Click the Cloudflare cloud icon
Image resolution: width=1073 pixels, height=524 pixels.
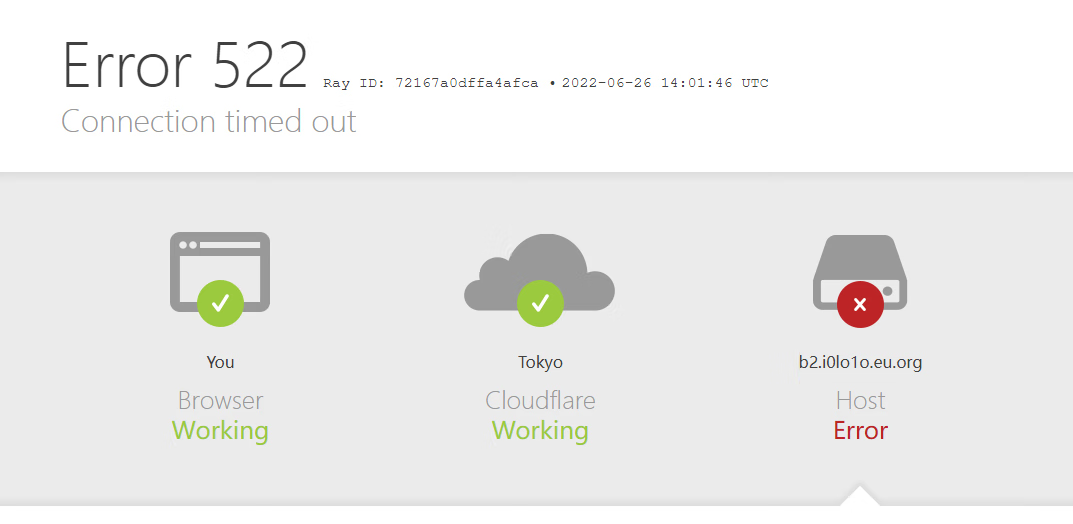coord(539,272)
